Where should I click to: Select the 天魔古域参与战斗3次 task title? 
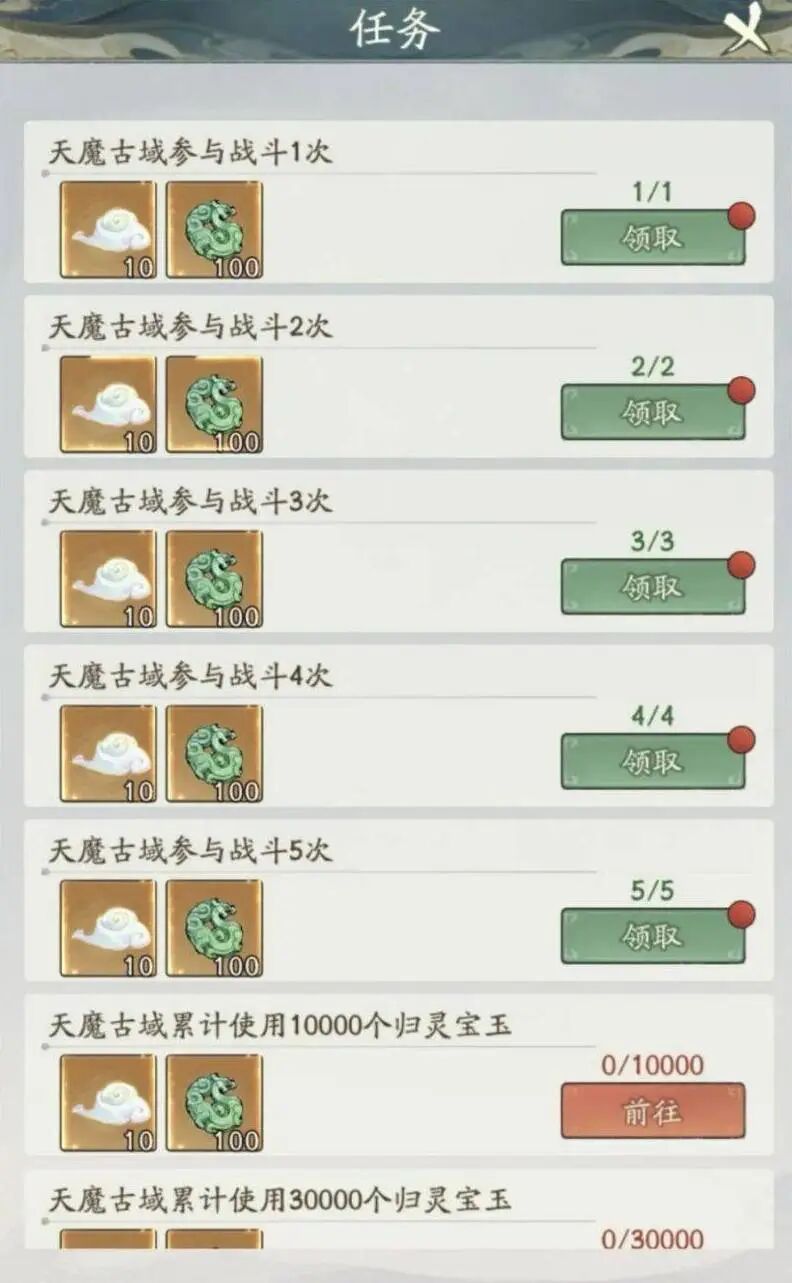(x=191, y=502)
